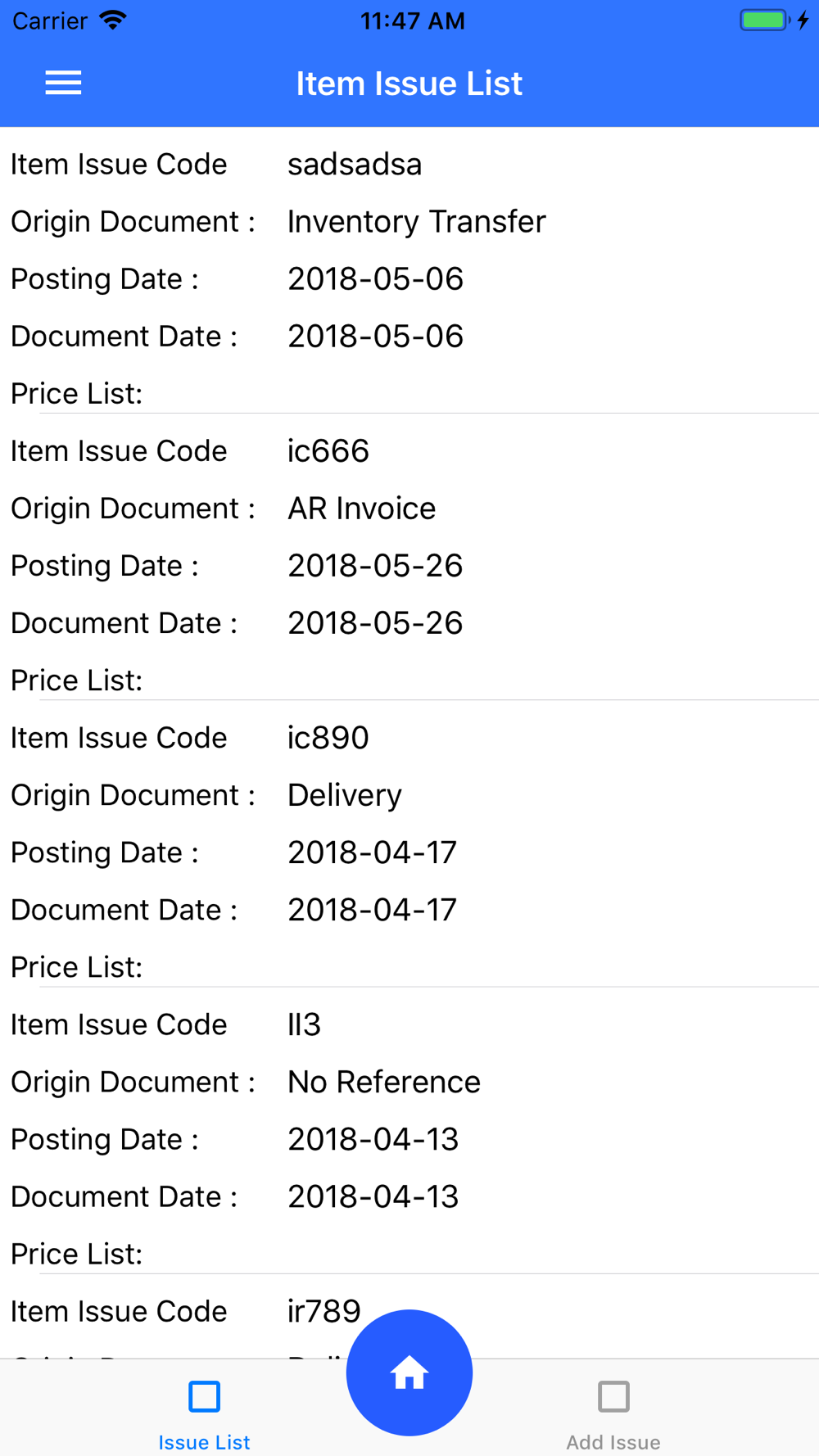Tap AR Invoice origin document value
Image resolution: width=819 pixels, height=1456 pixels.
(x=362, y=509)
